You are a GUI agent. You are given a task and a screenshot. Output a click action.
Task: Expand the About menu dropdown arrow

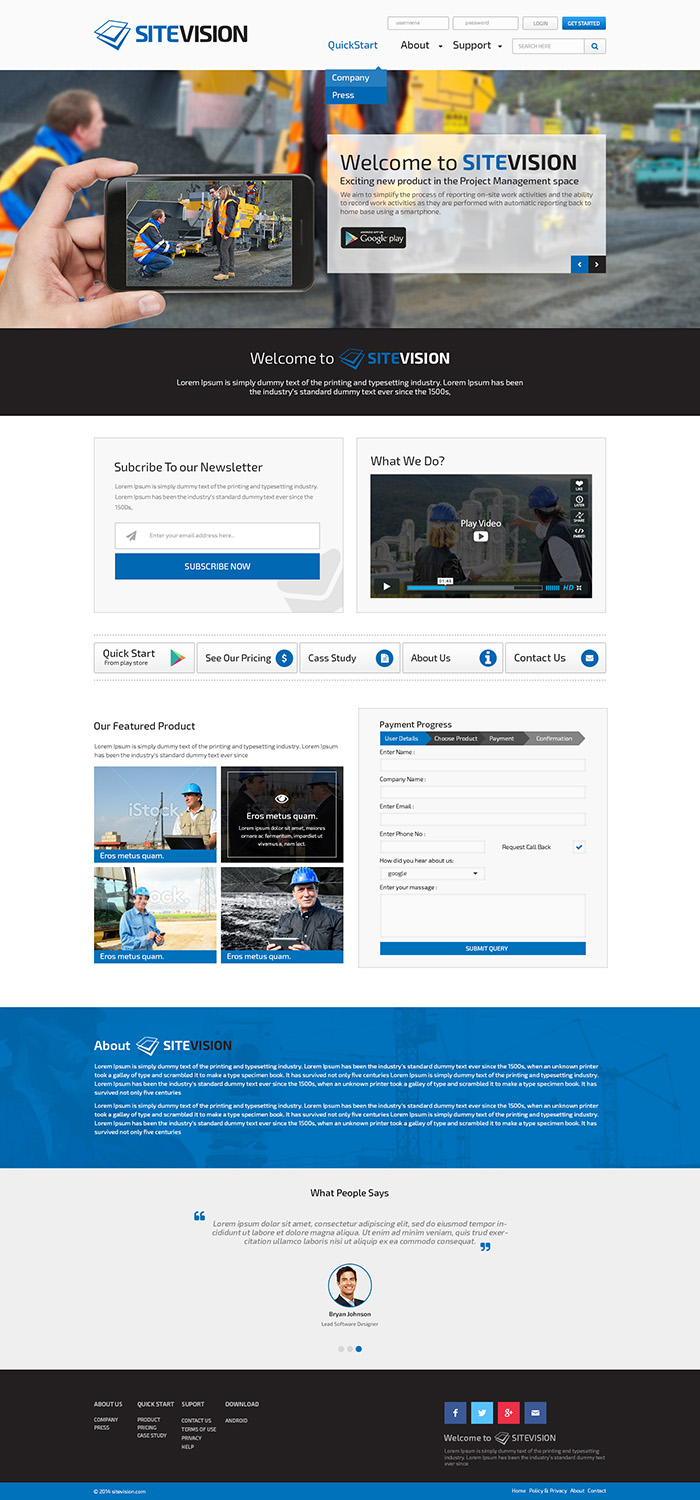[440, 46]
